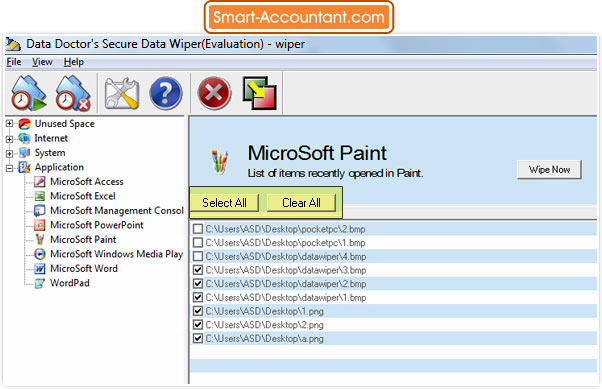Select the Application label in tree
This screenshot has width=602, height=389.
(x=59, y=167)
